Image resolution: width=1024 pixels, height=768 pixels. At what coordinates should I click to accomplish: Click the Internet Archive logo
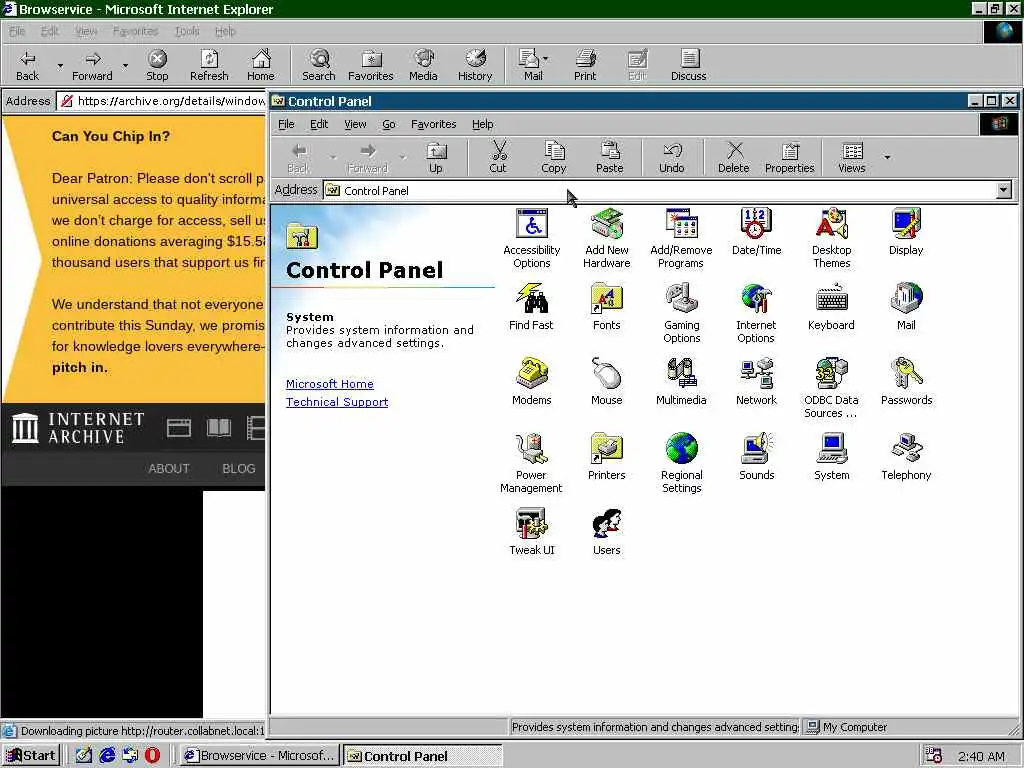pos(78,428)
